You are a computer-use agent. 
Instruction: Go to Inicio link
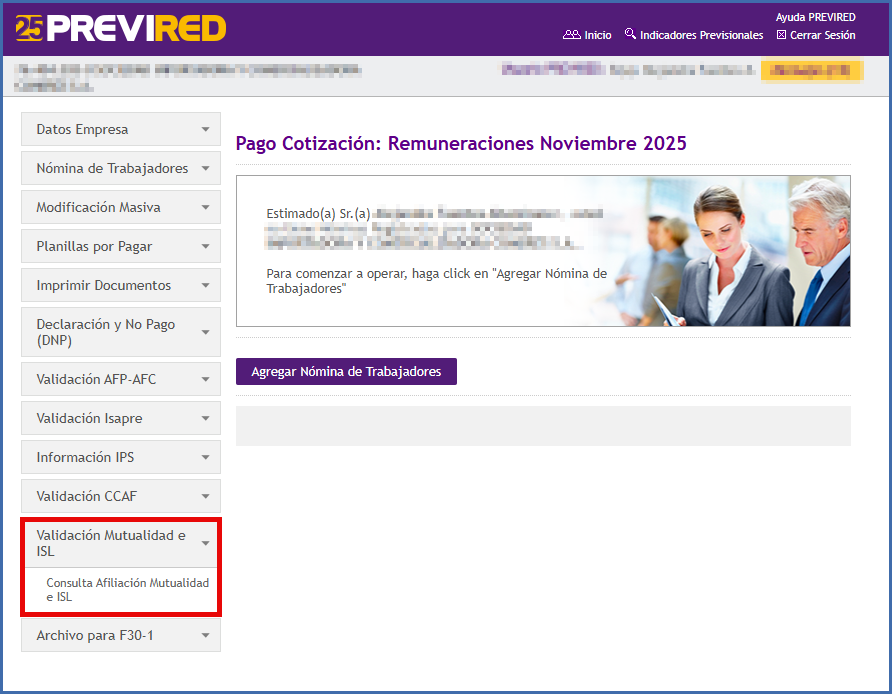click(x=598, y=35)
